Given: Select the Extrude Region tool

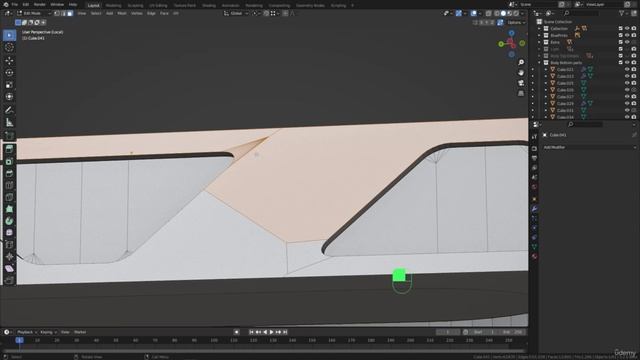Looking at the screenshot, I should coord(9,149).
